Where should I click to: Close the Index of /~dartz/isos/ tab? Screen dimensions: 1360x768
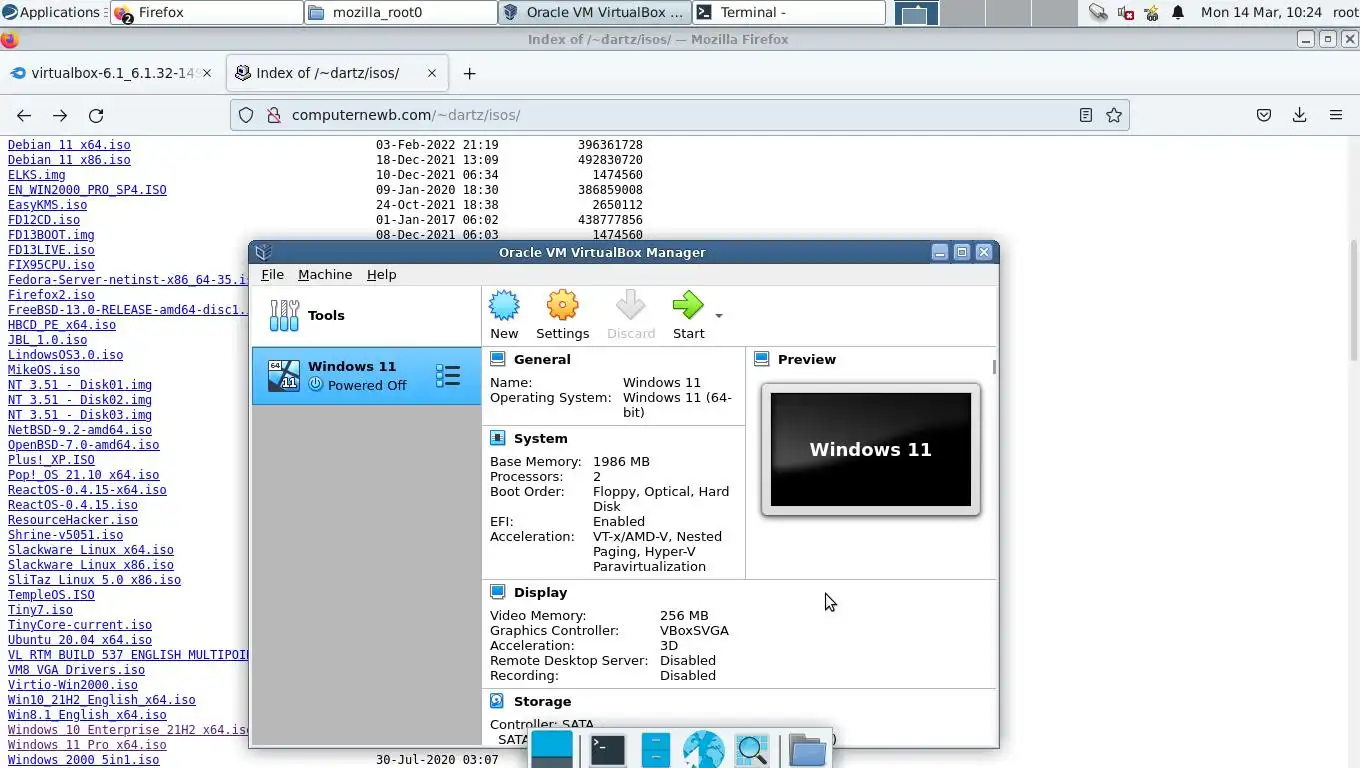tap(432, 73)
